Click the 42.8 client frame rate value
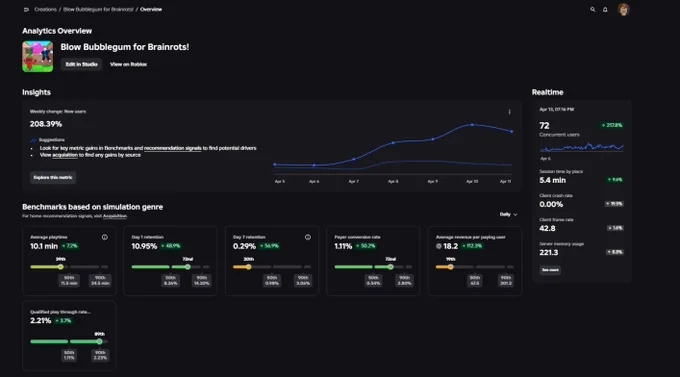The height and width of the screenshot is (377, 680). 547,228
